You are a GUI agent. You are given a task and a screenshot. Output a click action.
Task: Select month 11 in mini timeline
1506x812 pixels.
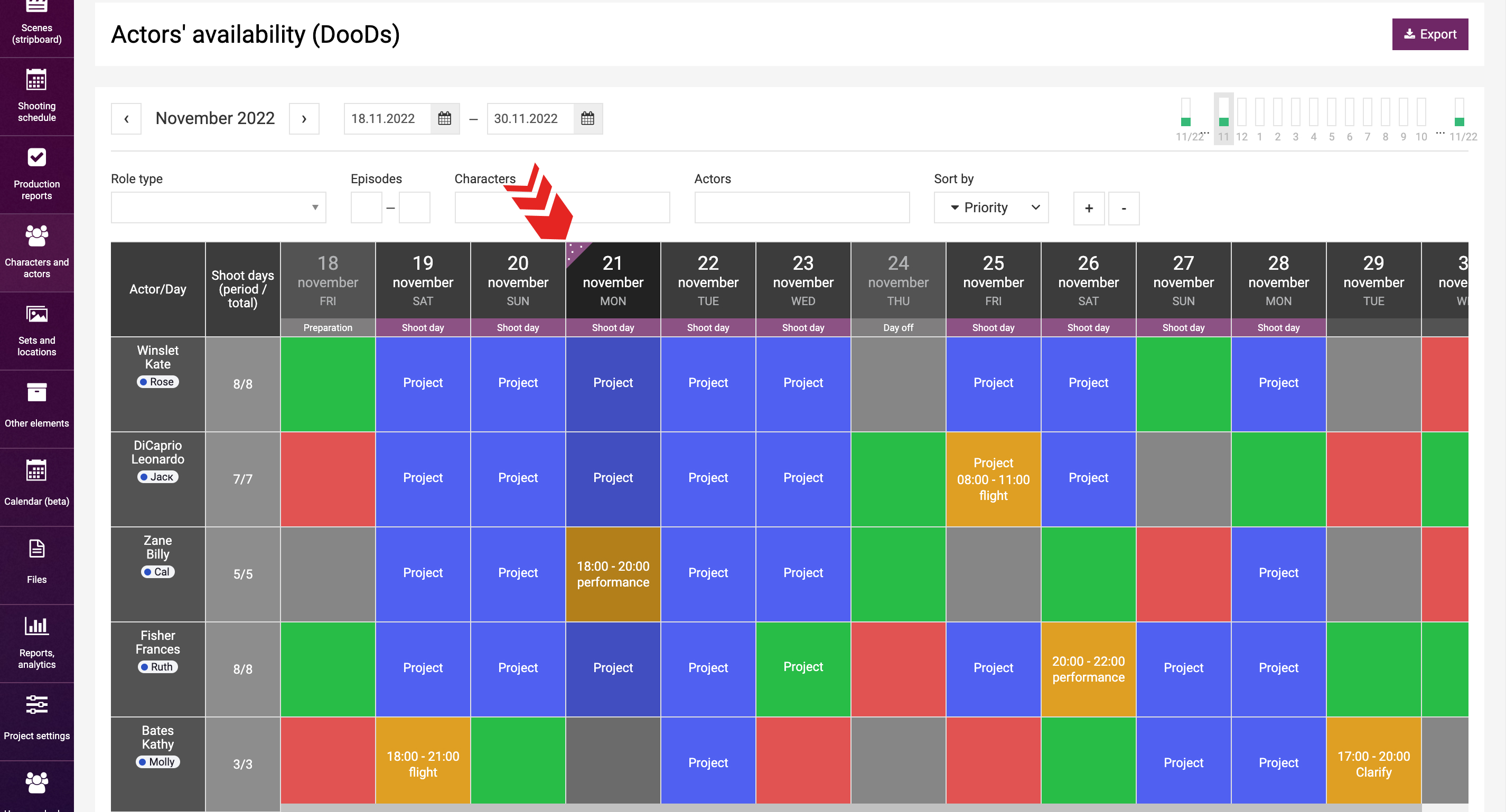tap(1223, 119)
